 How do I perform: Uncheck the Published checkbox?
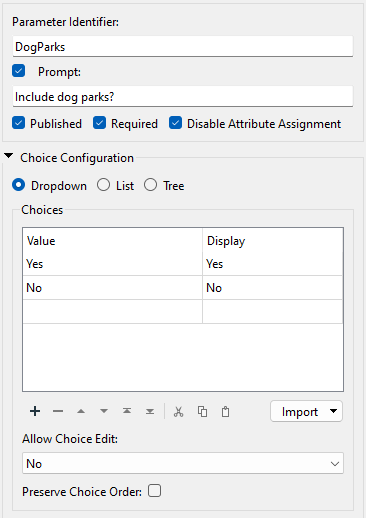[x=19, y=123]
